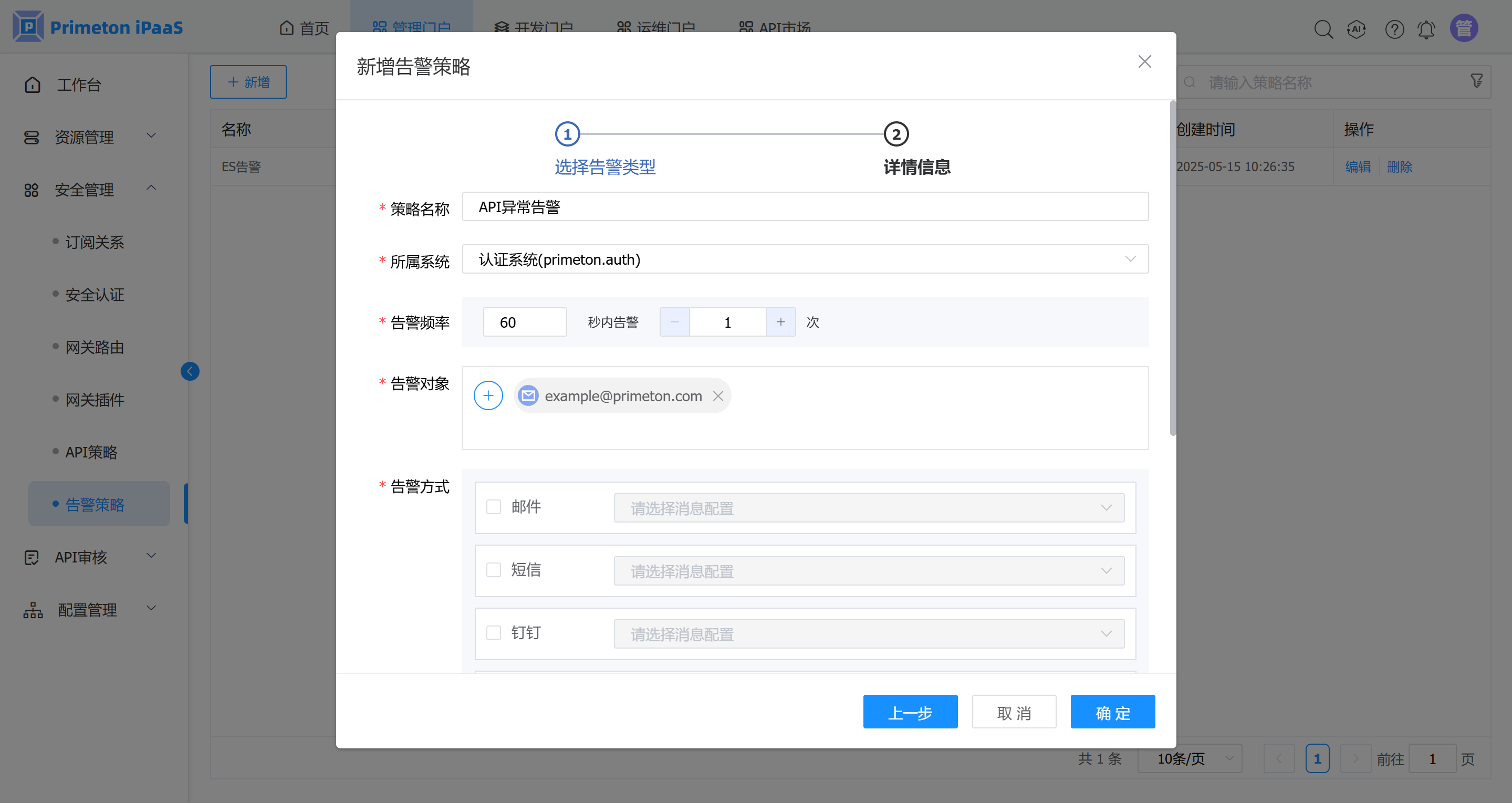1512x803 pixels.
Task: Open 邮件 message configuration dropdown
Action: click(x=869, y=508)
